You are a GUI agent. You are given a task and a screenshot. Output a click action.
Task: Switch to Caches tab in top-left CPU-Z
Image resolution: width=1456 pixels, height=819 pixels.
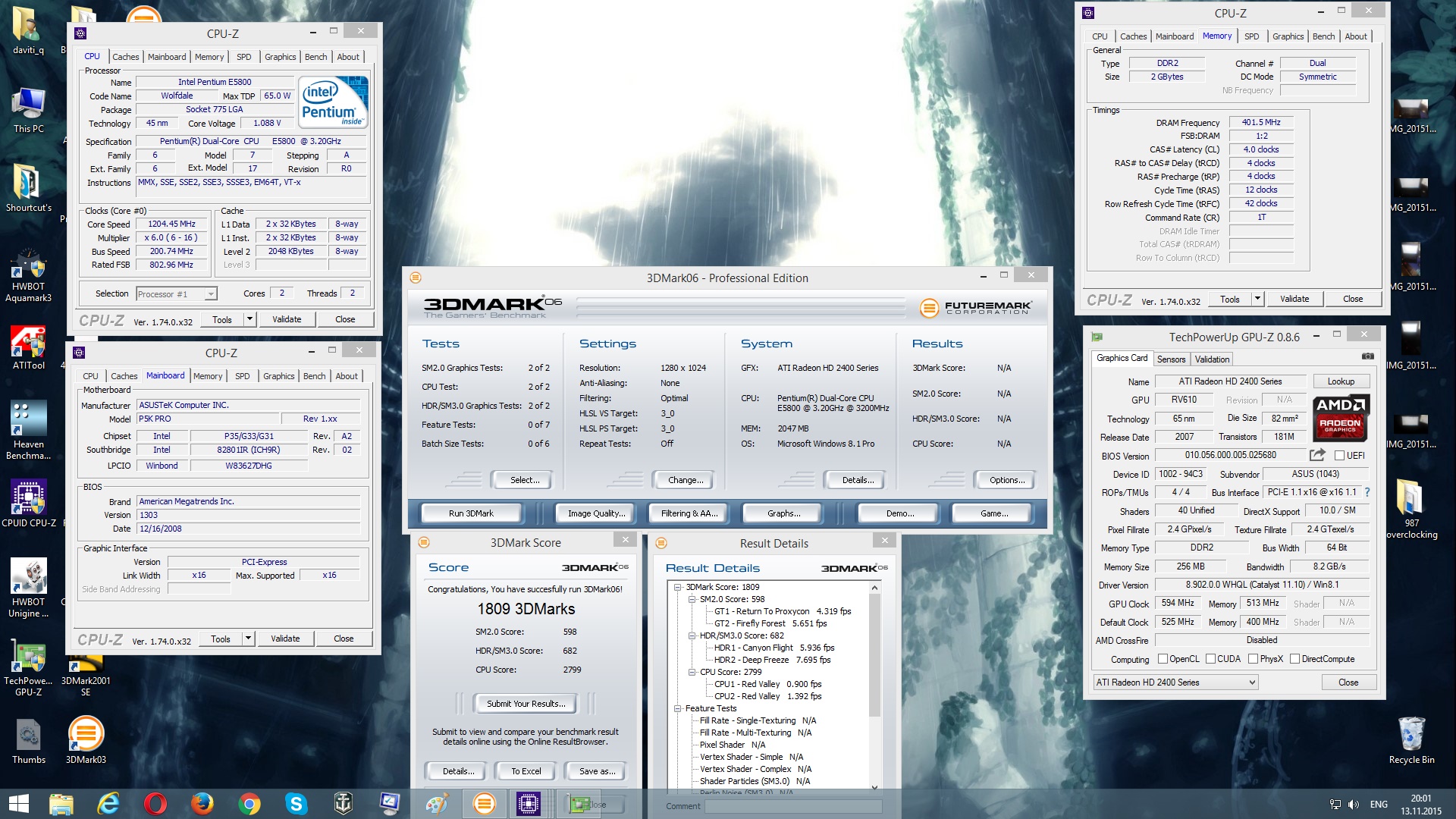[x=125, y=57]
